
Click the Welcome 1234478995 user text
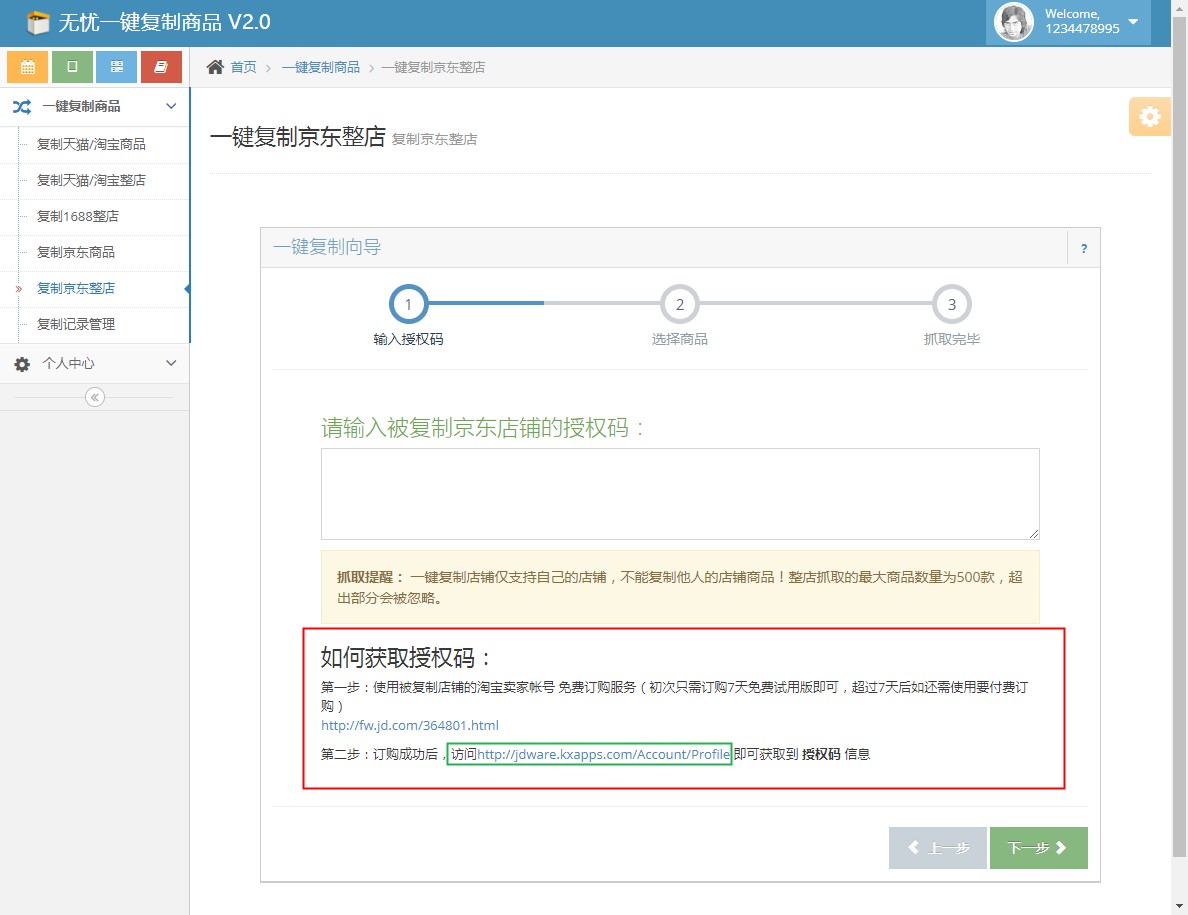click(1082, 21)
